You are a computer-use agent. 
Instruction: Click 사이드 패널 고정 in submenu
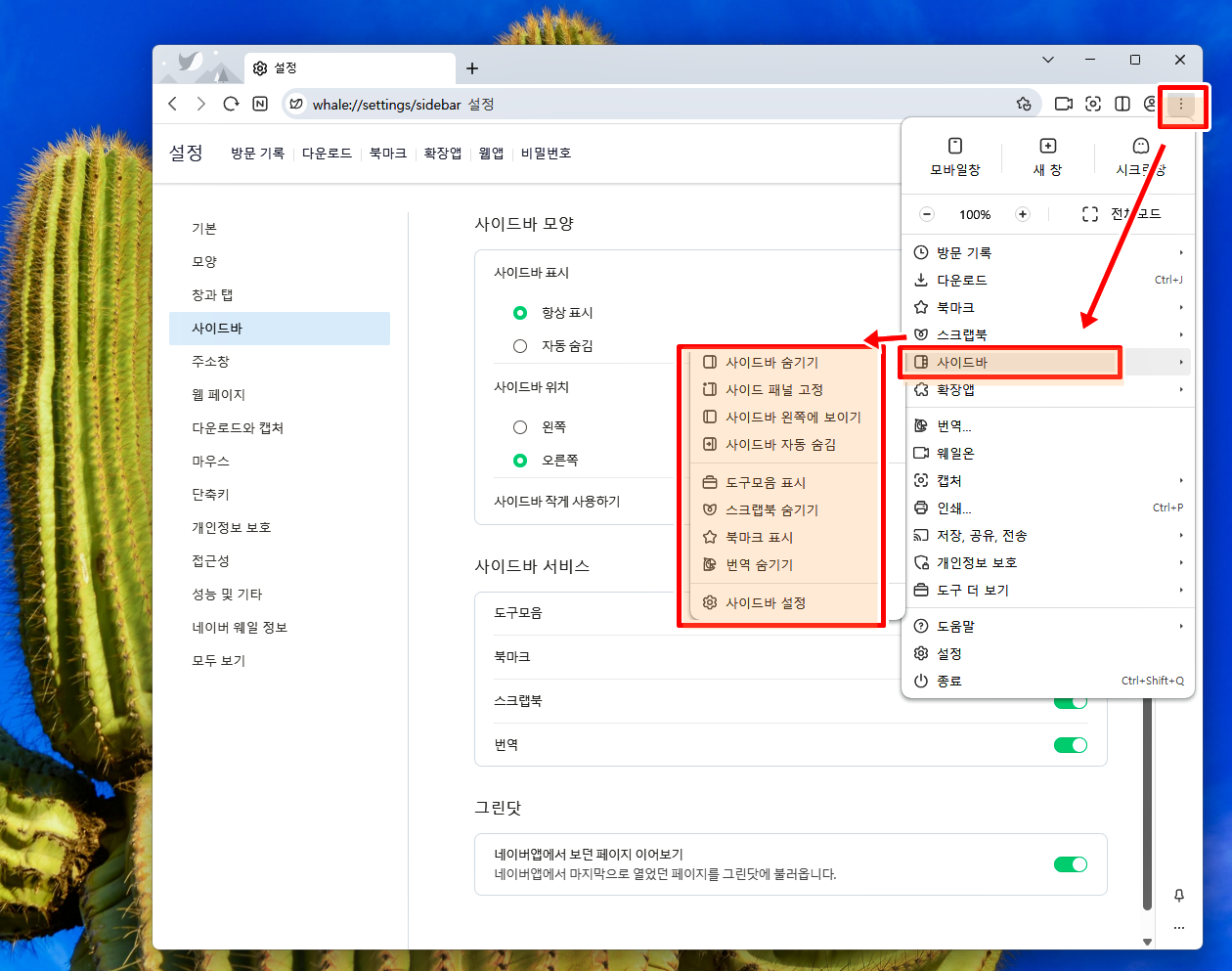coord(786,389)
